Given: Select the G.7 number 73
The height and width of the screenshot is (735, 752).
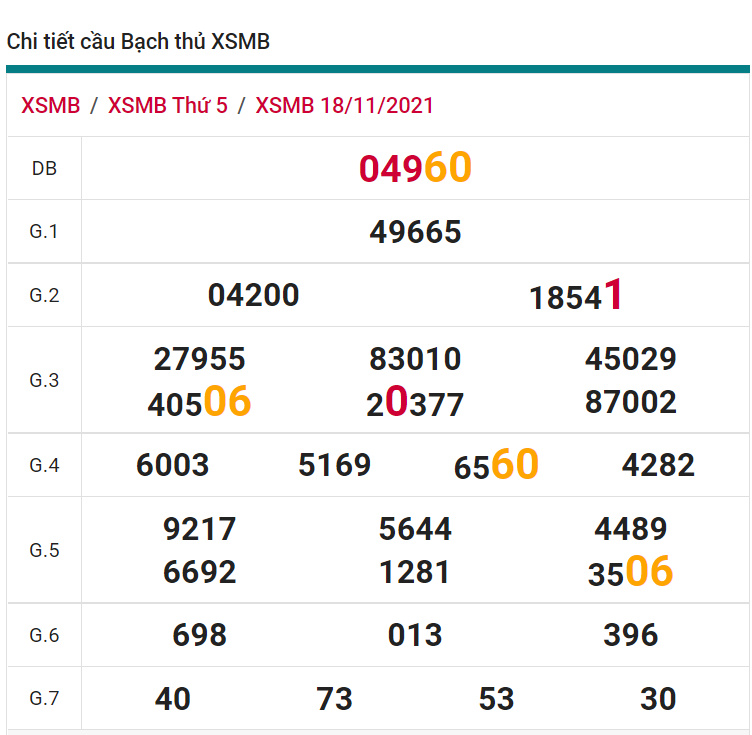Looking at the screenshot, I should point(334,699).
